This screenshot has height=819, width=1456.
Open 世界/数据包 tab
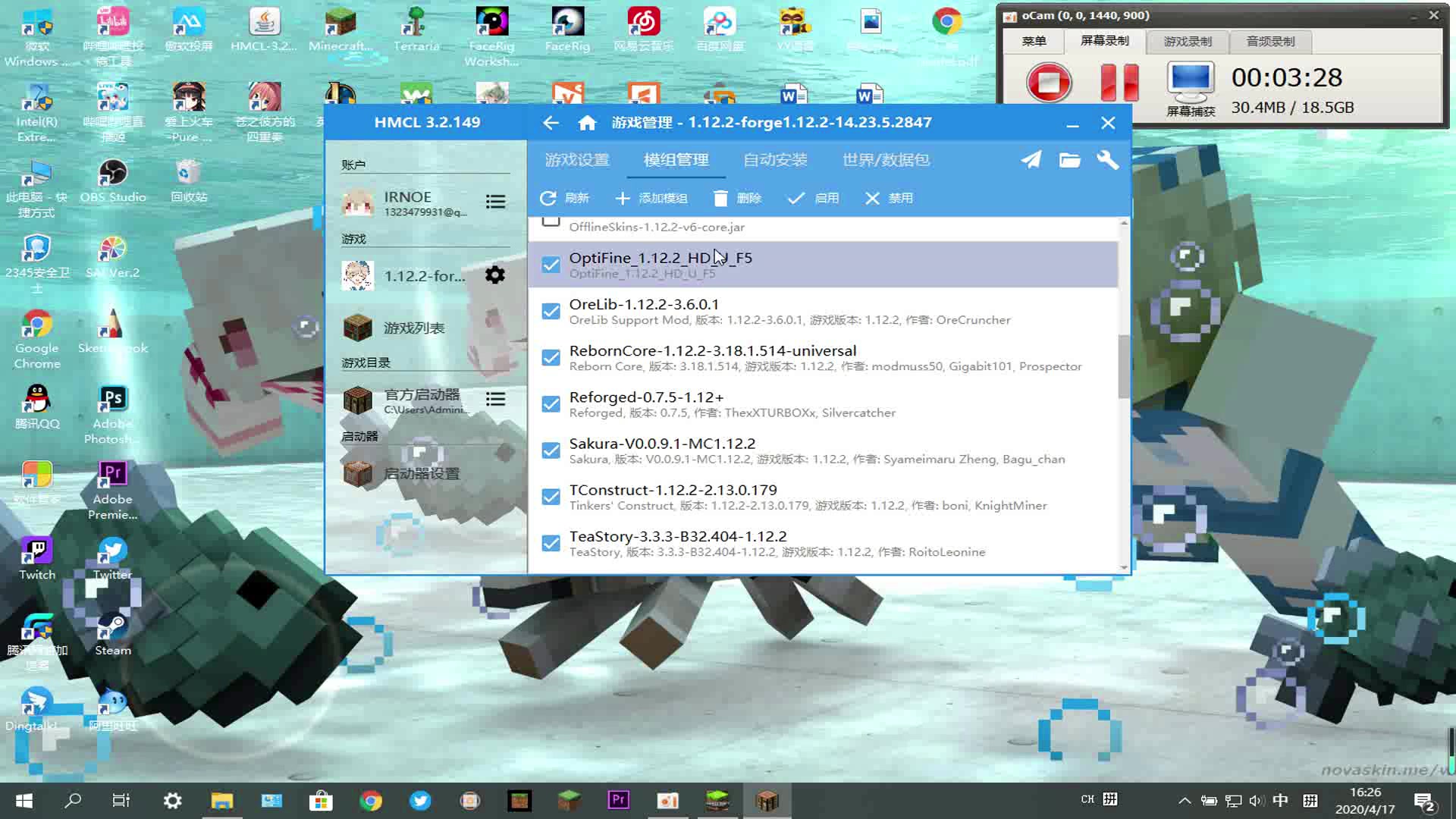pyautogui.click(x=886, y=160)
